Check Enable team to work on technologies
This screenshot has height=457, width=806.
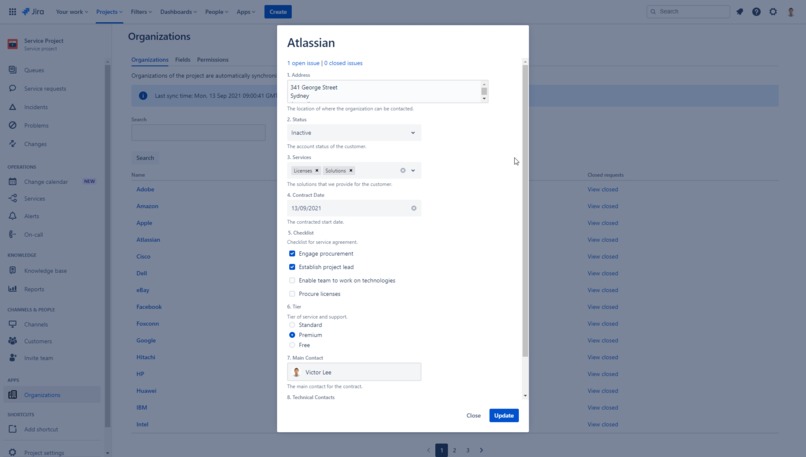(292, 280)
